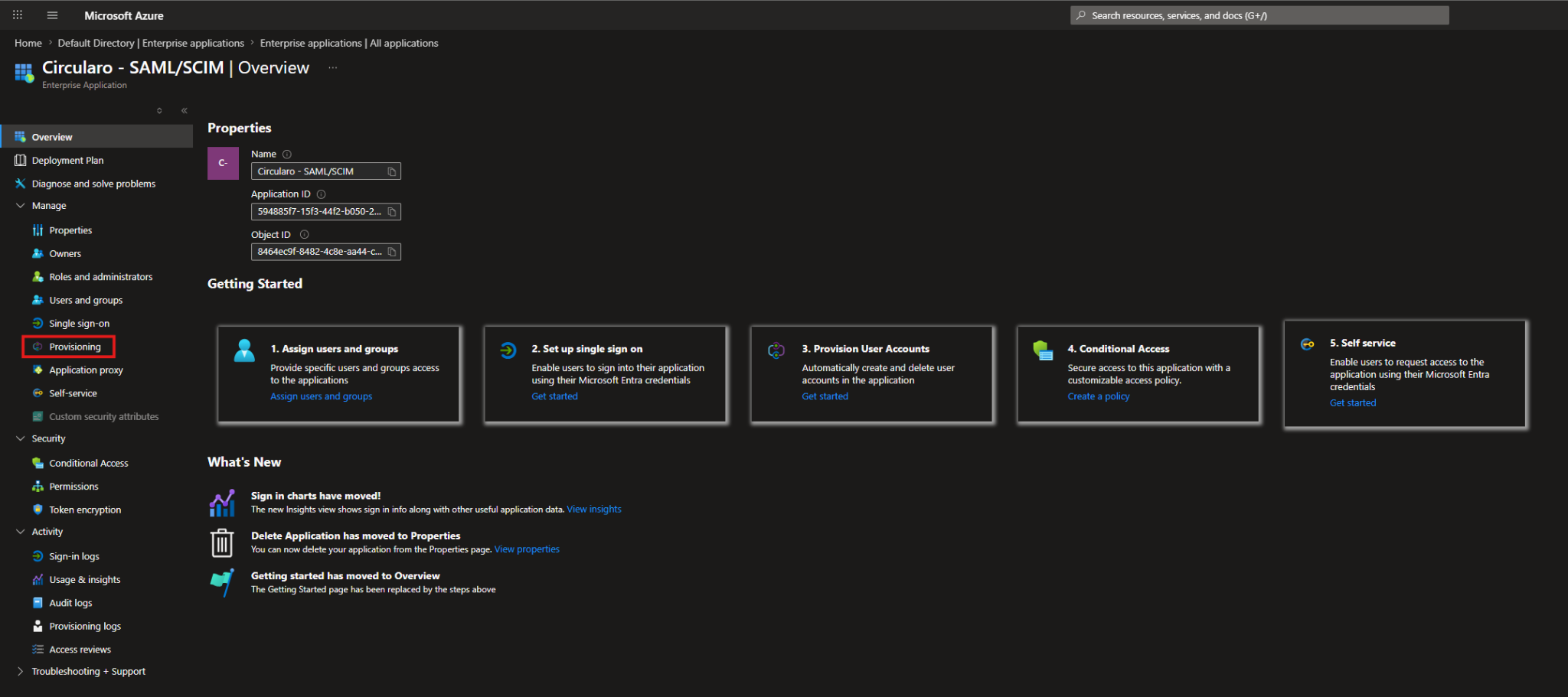
Task: Open the portal hamburger menu
Action: [52, 15]
